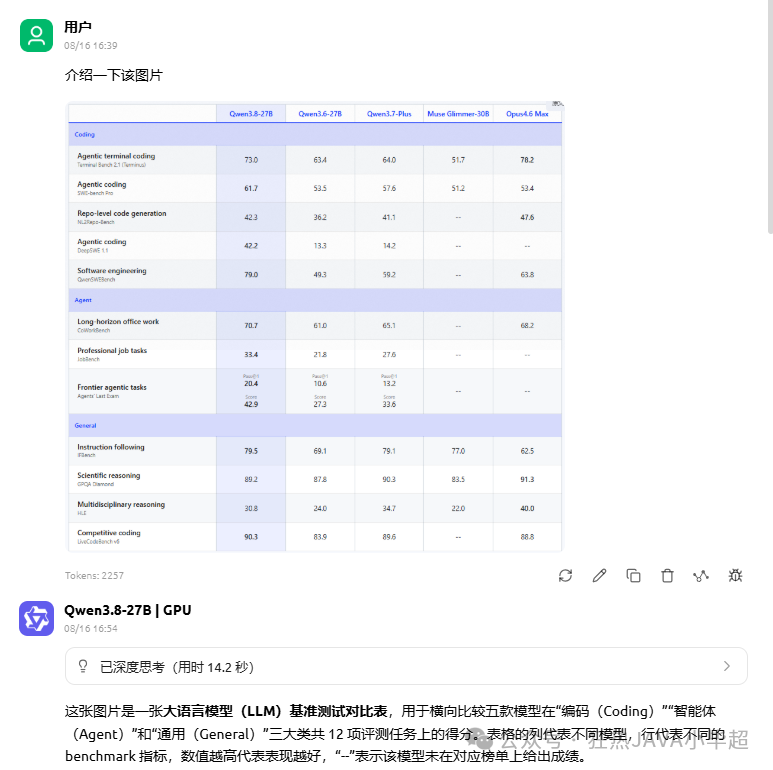Click the purple Qwen model avatar
Image resolution: width=773 pixels, height=770 pixels.
point(36,618)
